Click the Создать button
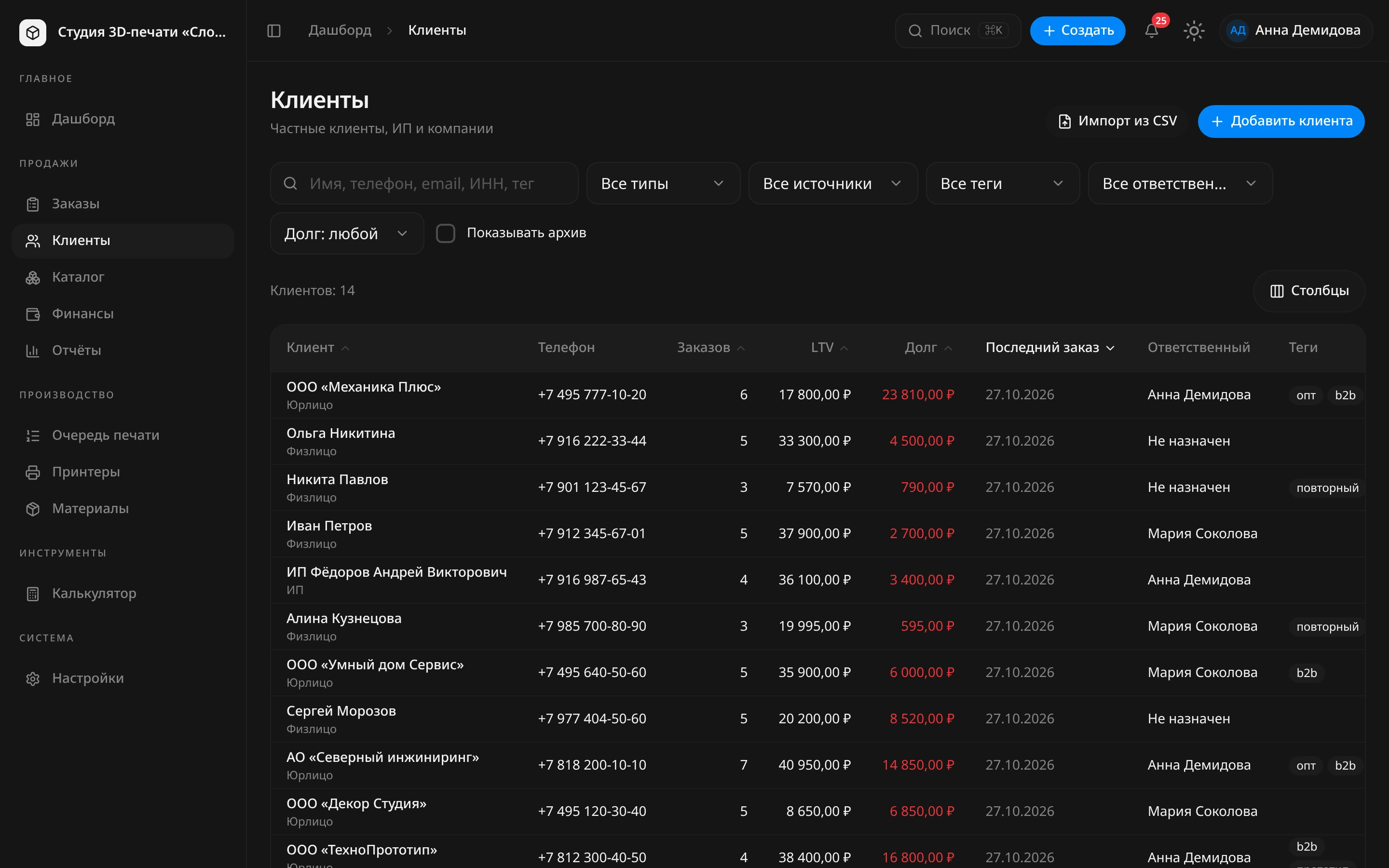This screenshot has height=868, width=1389. pos(1077,30)
